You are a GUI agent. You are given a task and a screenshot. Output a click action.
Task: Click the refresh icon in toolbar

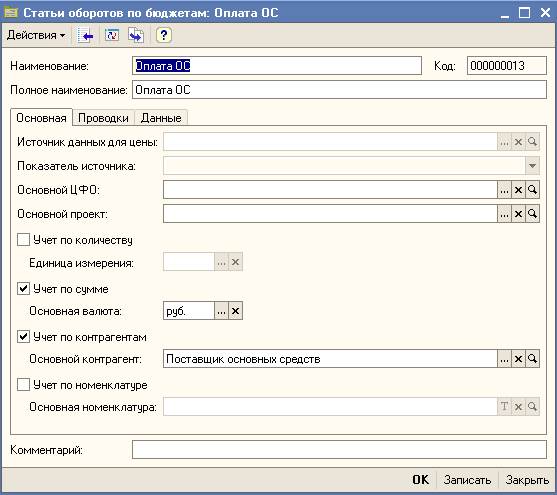112,35
